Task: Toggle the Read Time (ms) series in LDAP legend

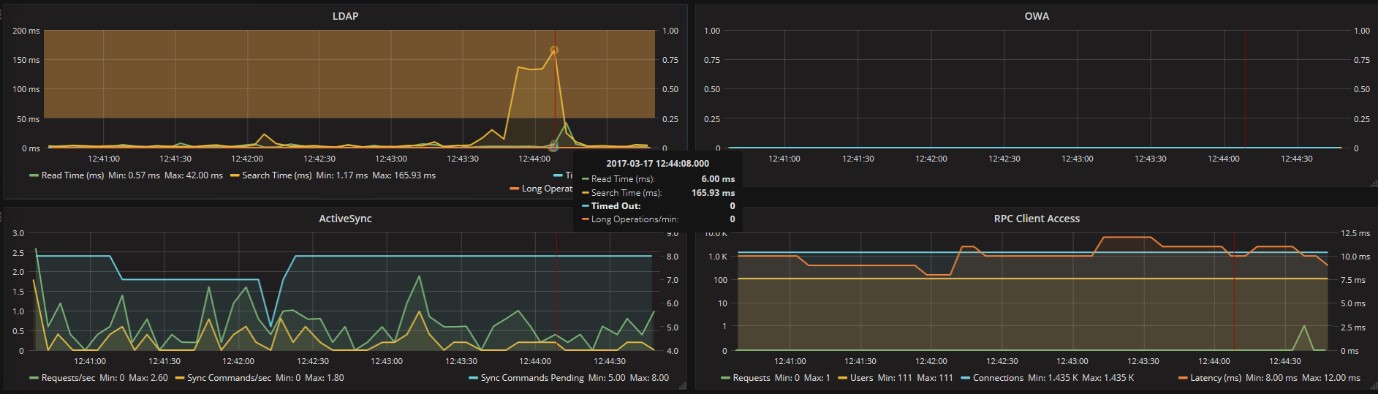Action: pyautogui.click(x=73, y=175)
